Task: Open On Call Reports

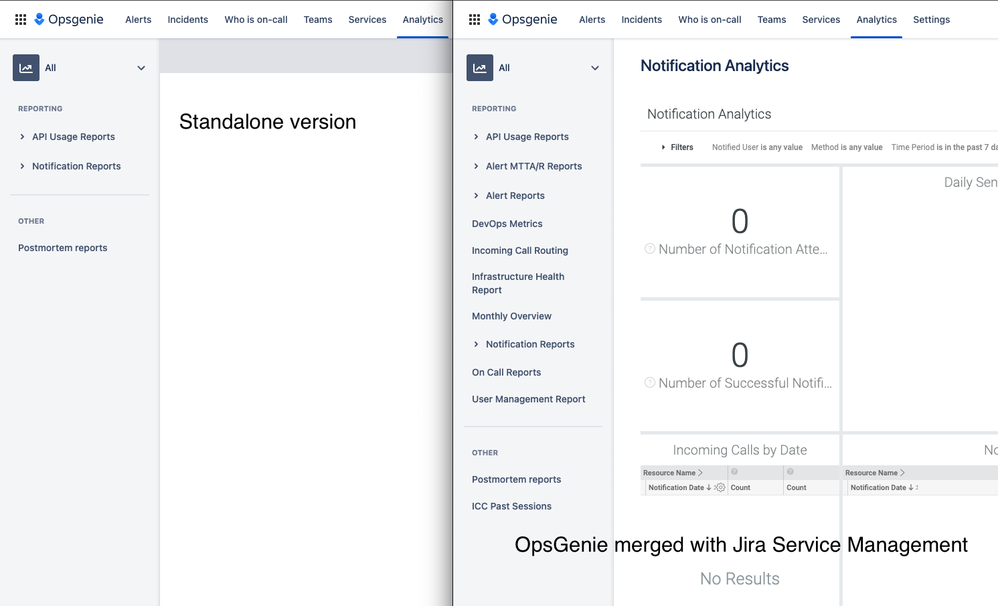Action: [507, 372]
